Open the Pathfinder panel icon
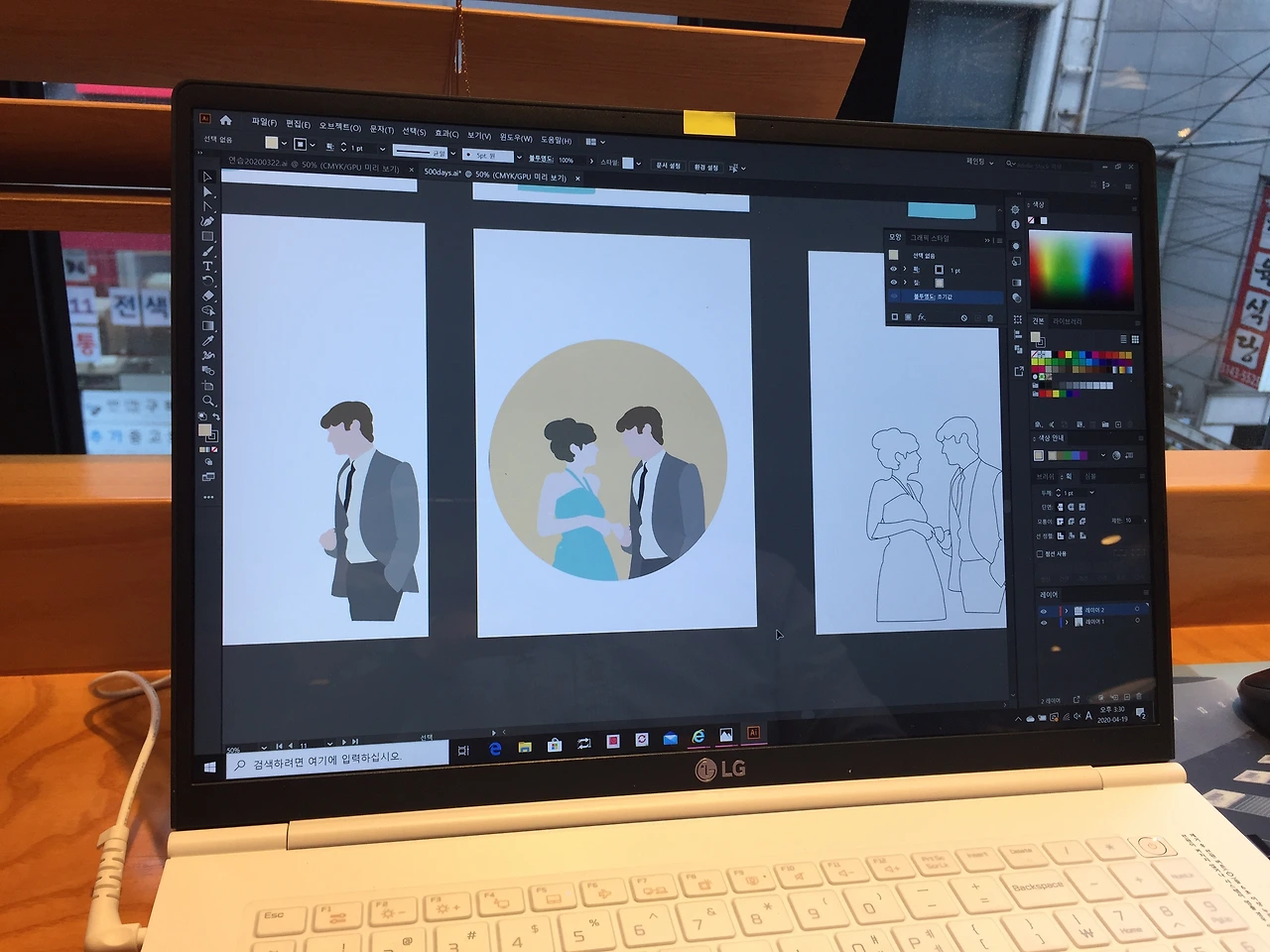The height and width of the screenshot is (952, 1270). [x=1018, y=349]
